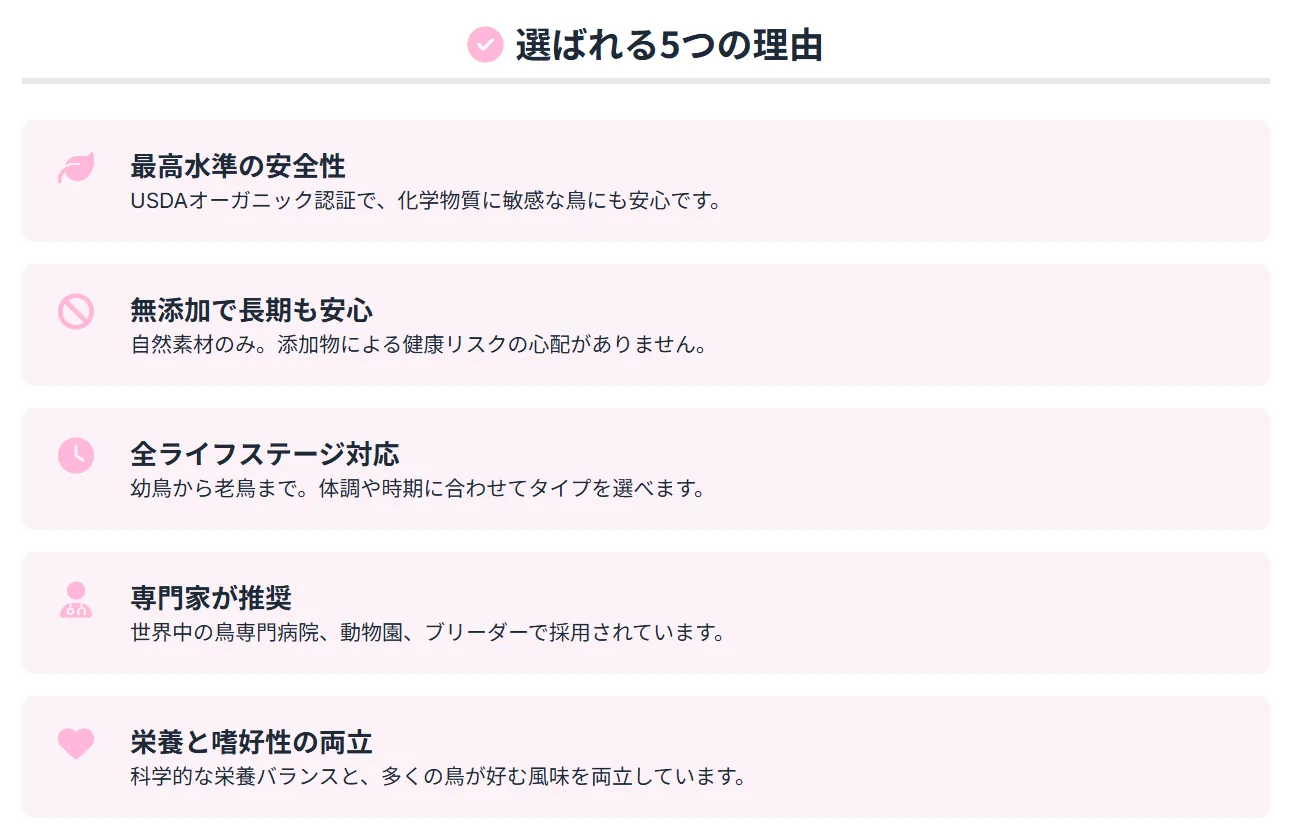Click the pink checkmark icon beside the heading

[484, 45]
